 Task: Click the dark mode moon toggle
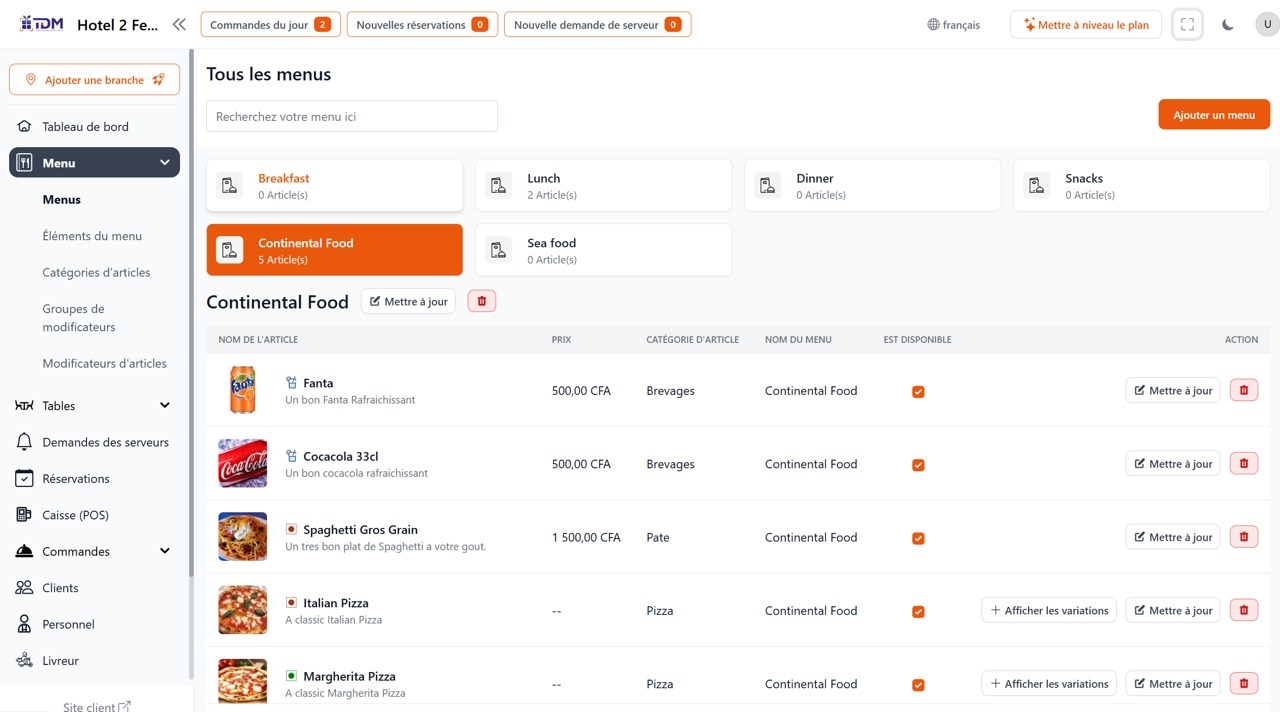(1227, 24)
